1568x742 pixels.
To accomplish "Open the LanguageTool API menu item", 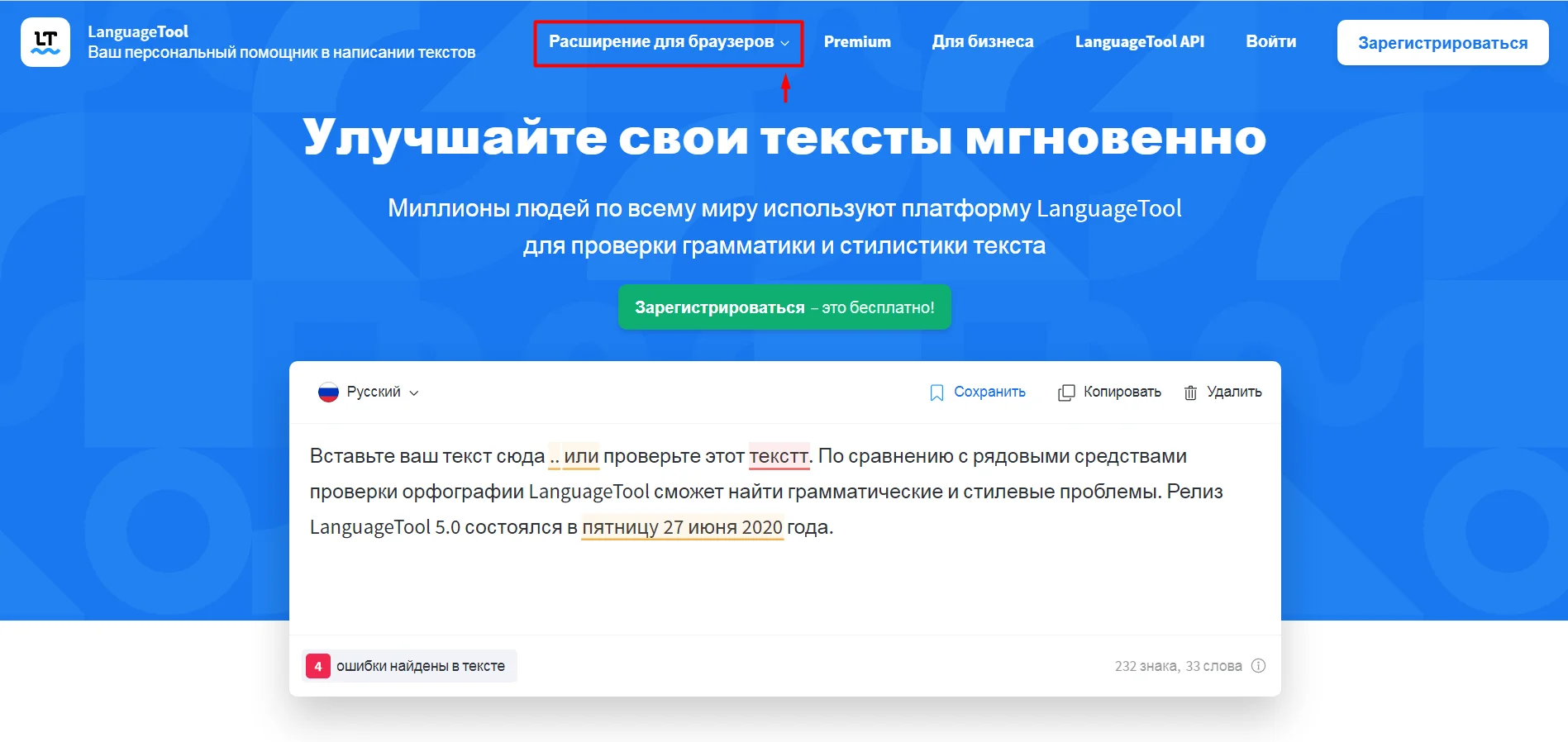I will click(1140, 42).
